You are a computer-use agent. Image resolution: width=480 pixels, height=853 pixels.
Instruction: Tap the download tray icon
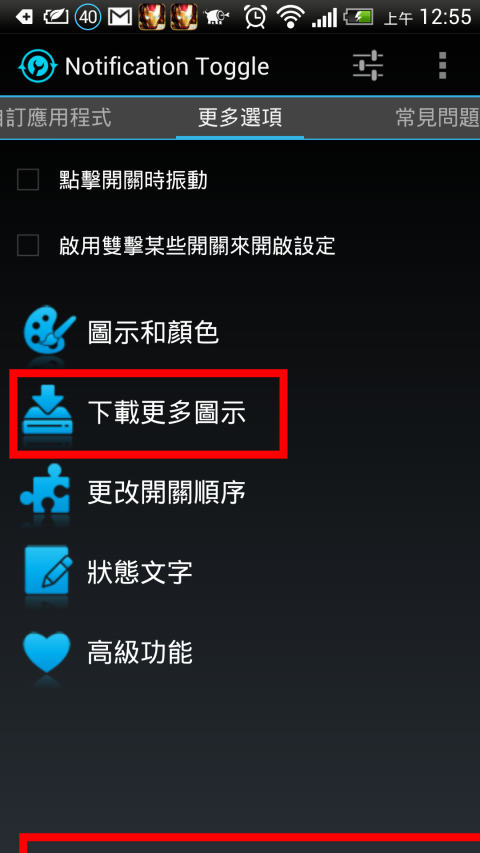(x=48, y=409)
